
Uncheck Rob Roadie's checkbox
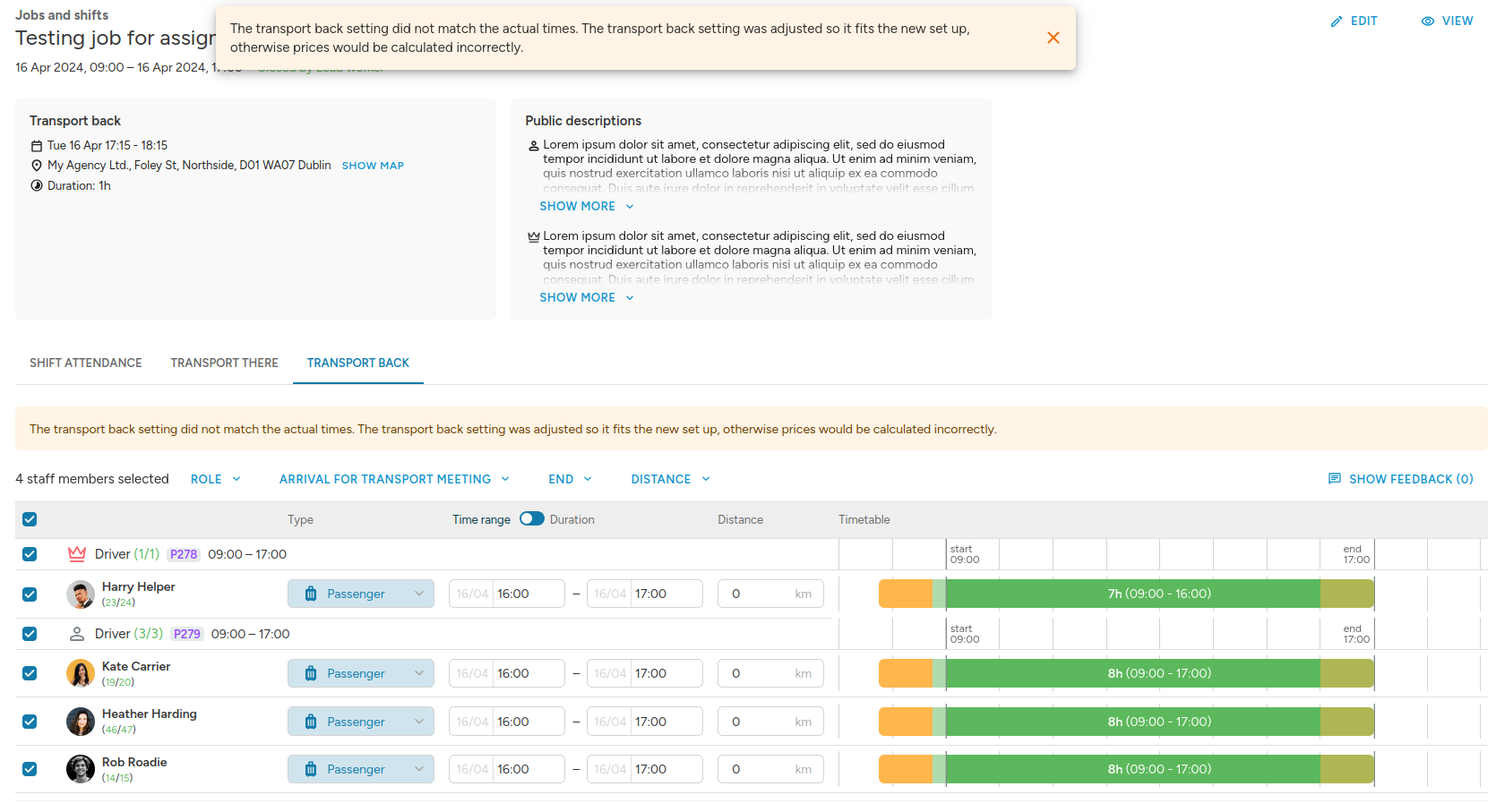click(30, 769)
